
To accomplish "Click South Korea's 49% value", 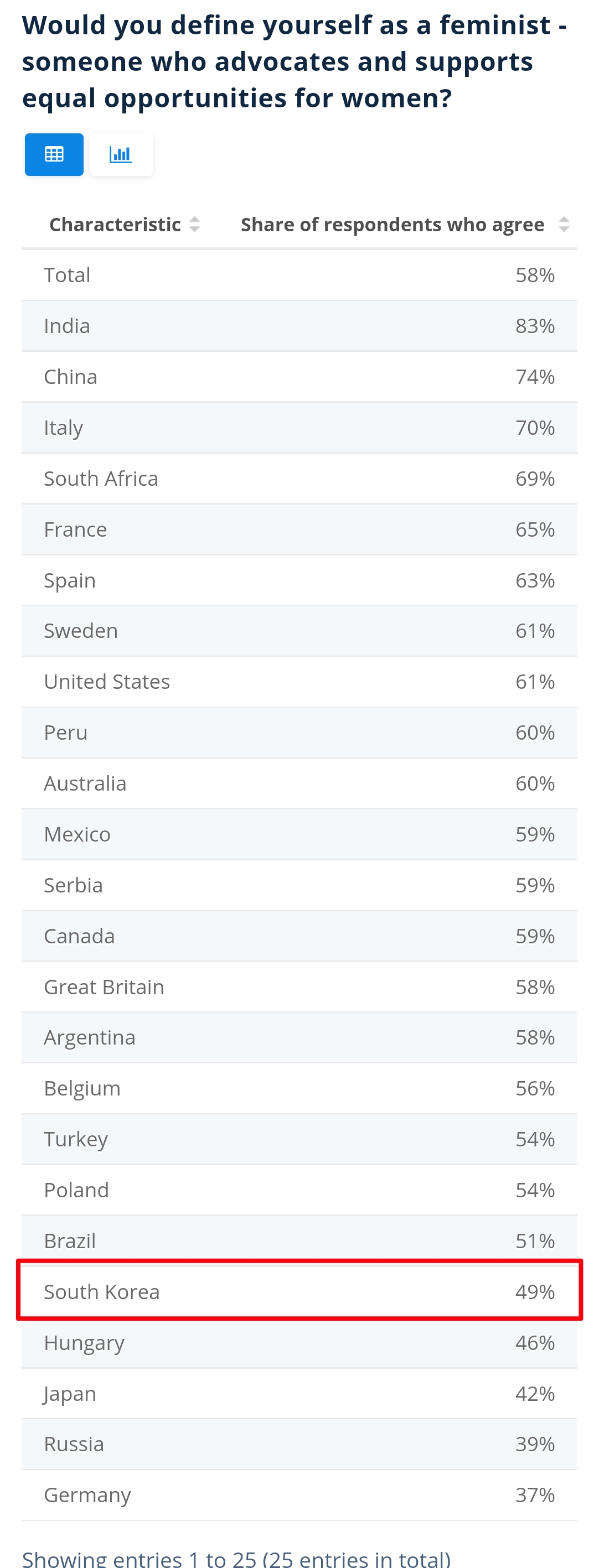I will pos(534,1291).
